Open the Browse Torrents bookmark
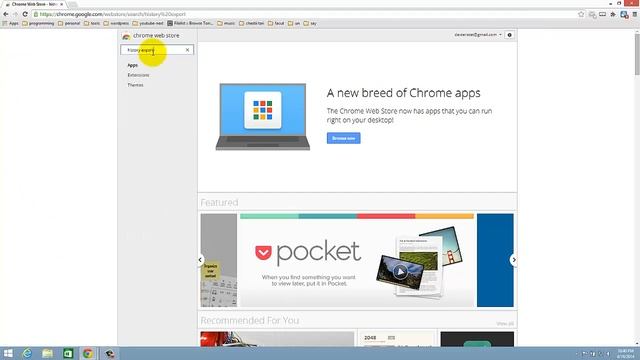640x360 pixels. [x=190, y=23]
